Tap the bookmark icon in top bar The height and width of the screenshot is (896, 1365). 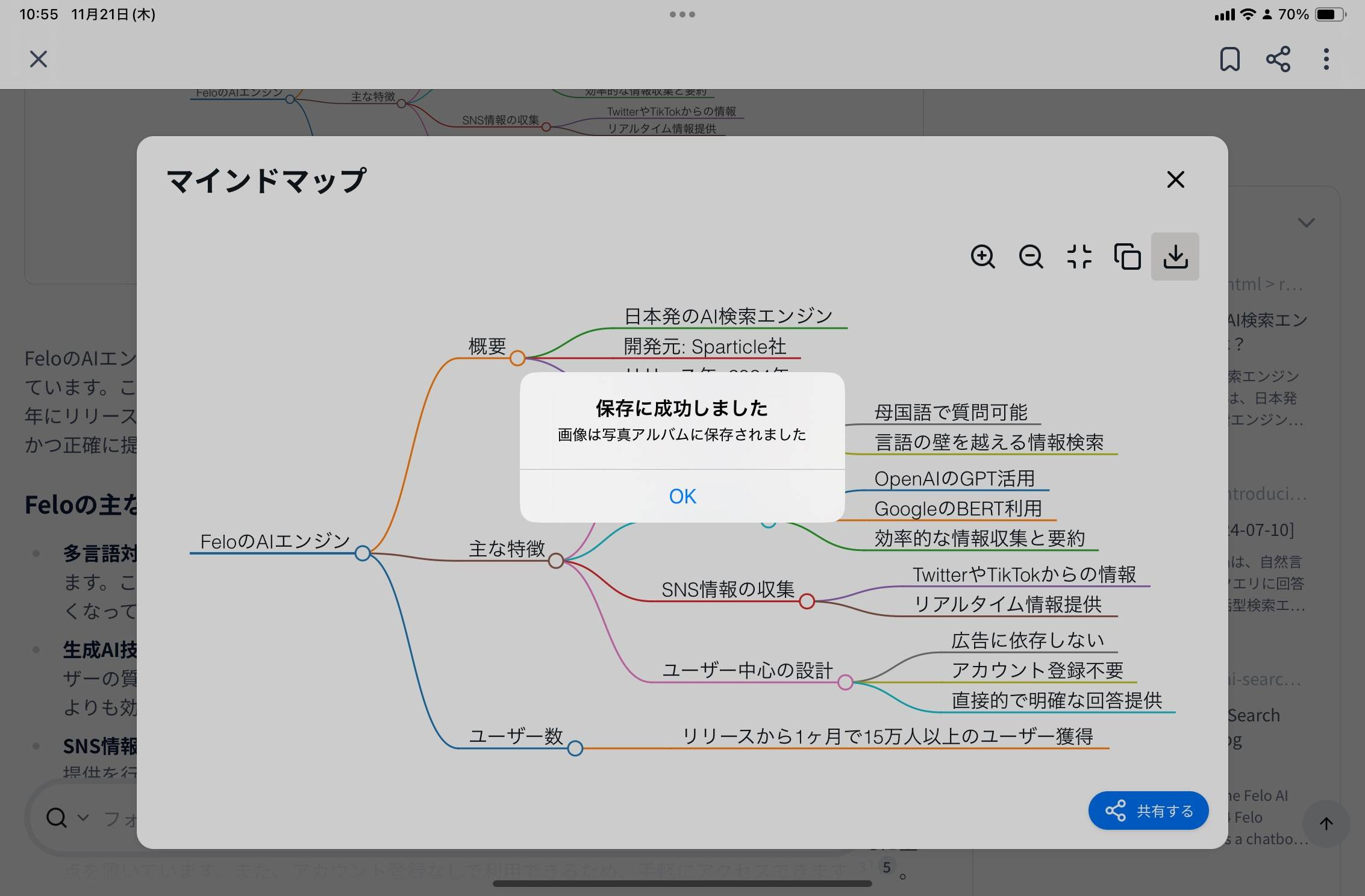coord(1229,59)
